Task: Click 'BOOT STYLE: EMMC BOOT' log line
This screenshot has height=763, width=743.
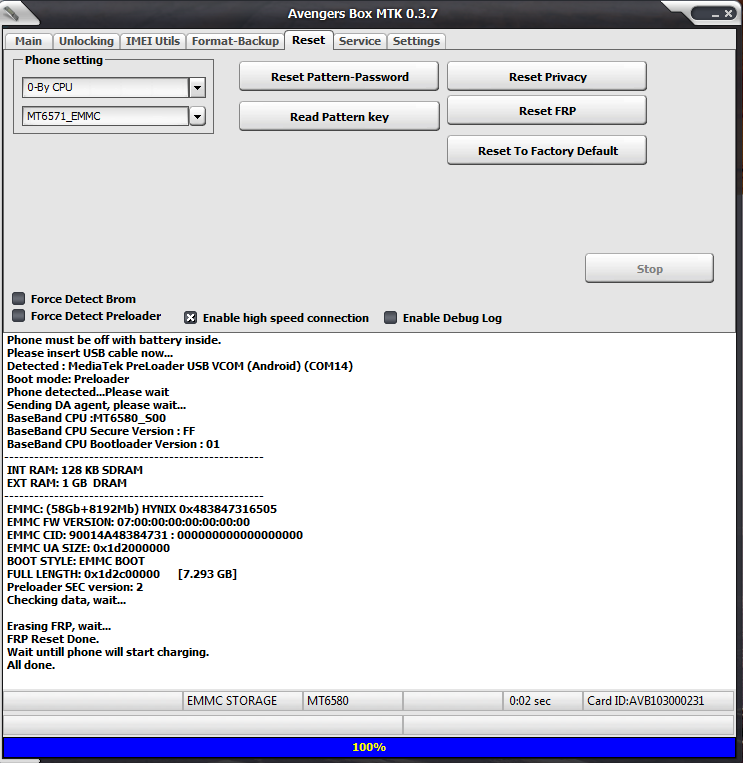Action: tap(76, 561)
